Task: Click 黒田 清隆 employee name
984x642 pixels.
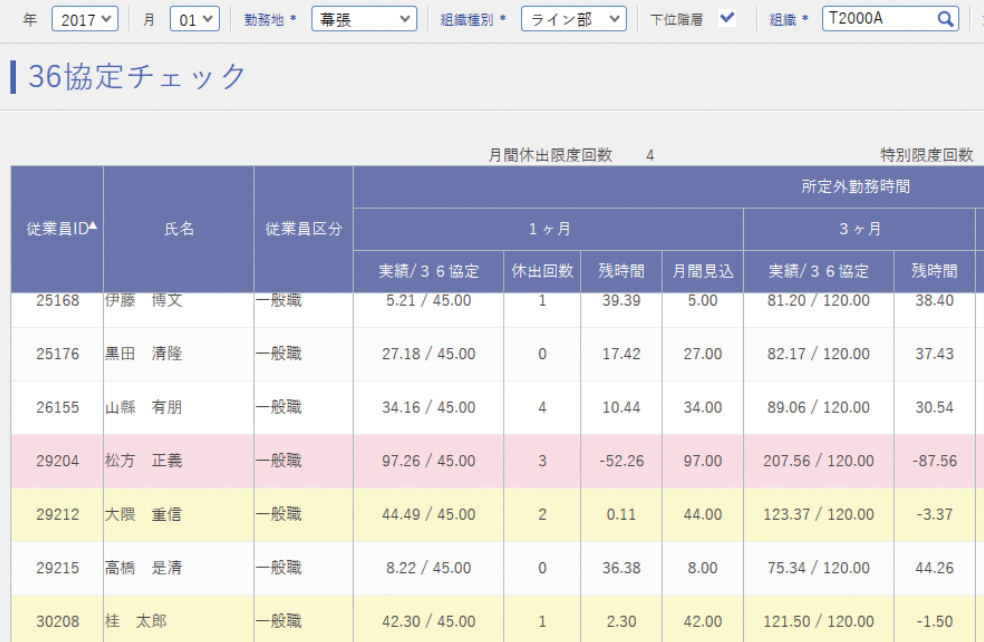Action: (143, 354)
